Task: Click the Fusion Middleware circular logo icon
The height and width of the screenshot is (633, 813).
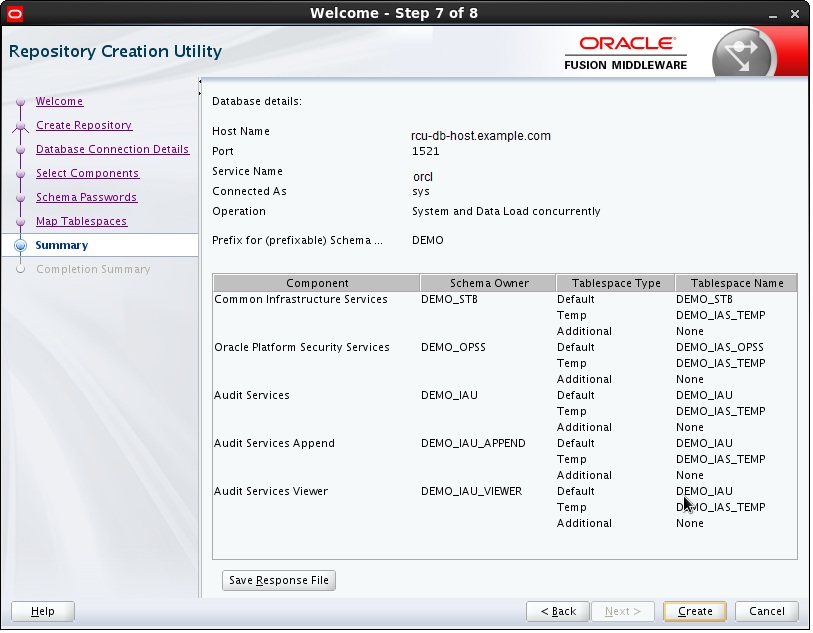Action: (x=744, y=54)
